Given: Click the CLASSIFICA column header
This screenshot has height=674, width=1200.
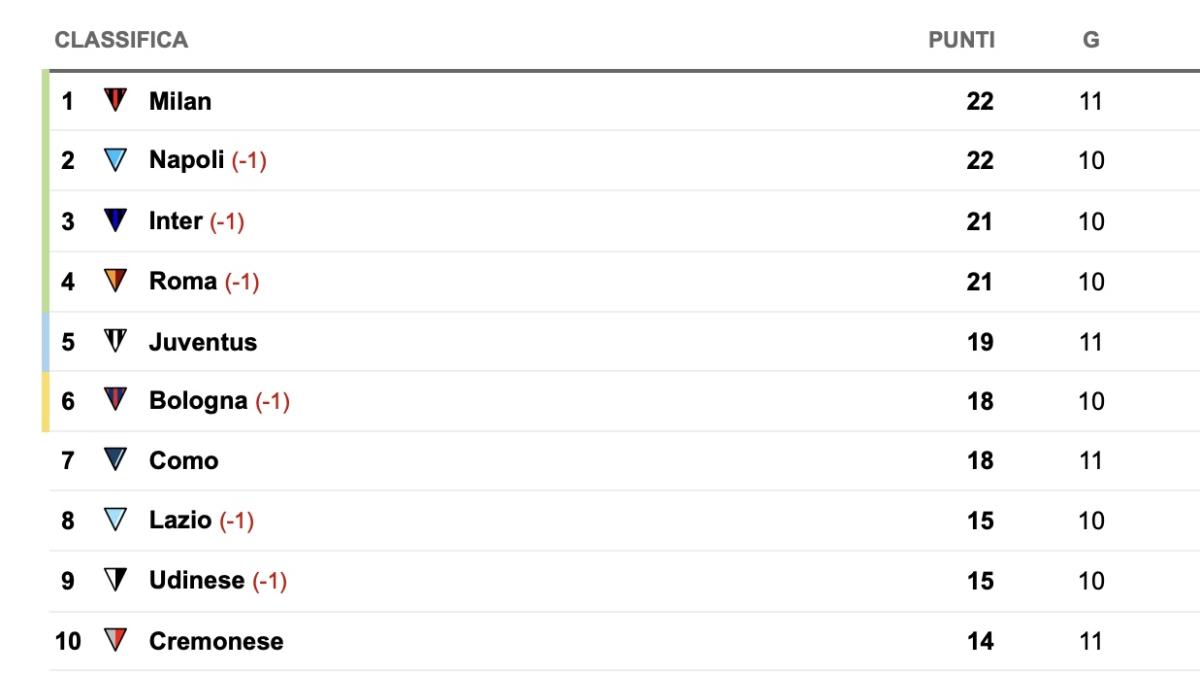Looking at the screenshot, I should [x=121, y=40].
